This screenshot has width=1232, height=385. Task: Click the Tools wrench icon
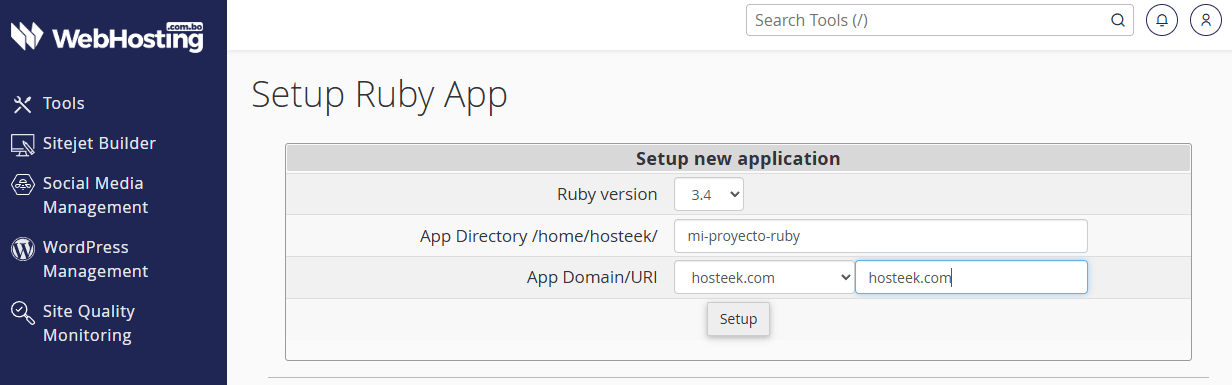coord(22,104)
